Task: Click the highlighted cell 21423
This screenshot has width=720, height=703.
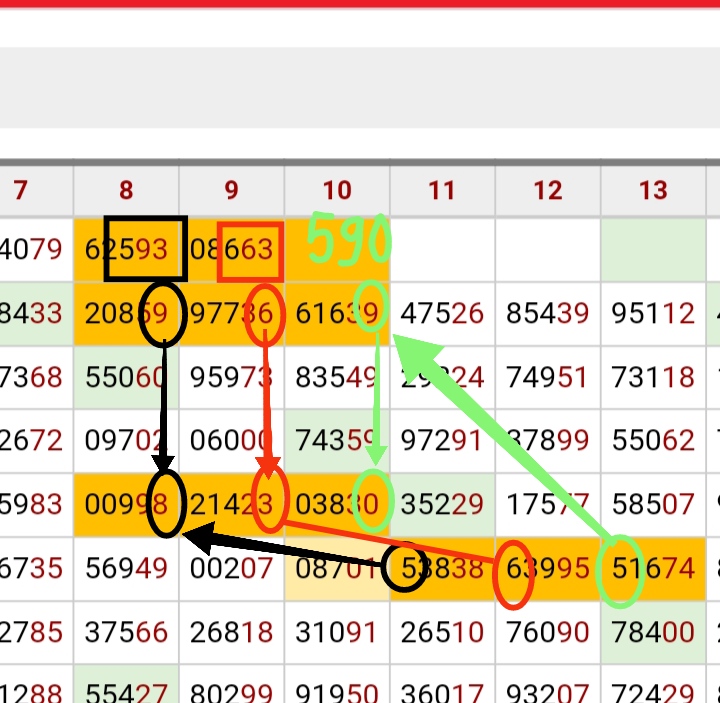Action: click(231, 505)
